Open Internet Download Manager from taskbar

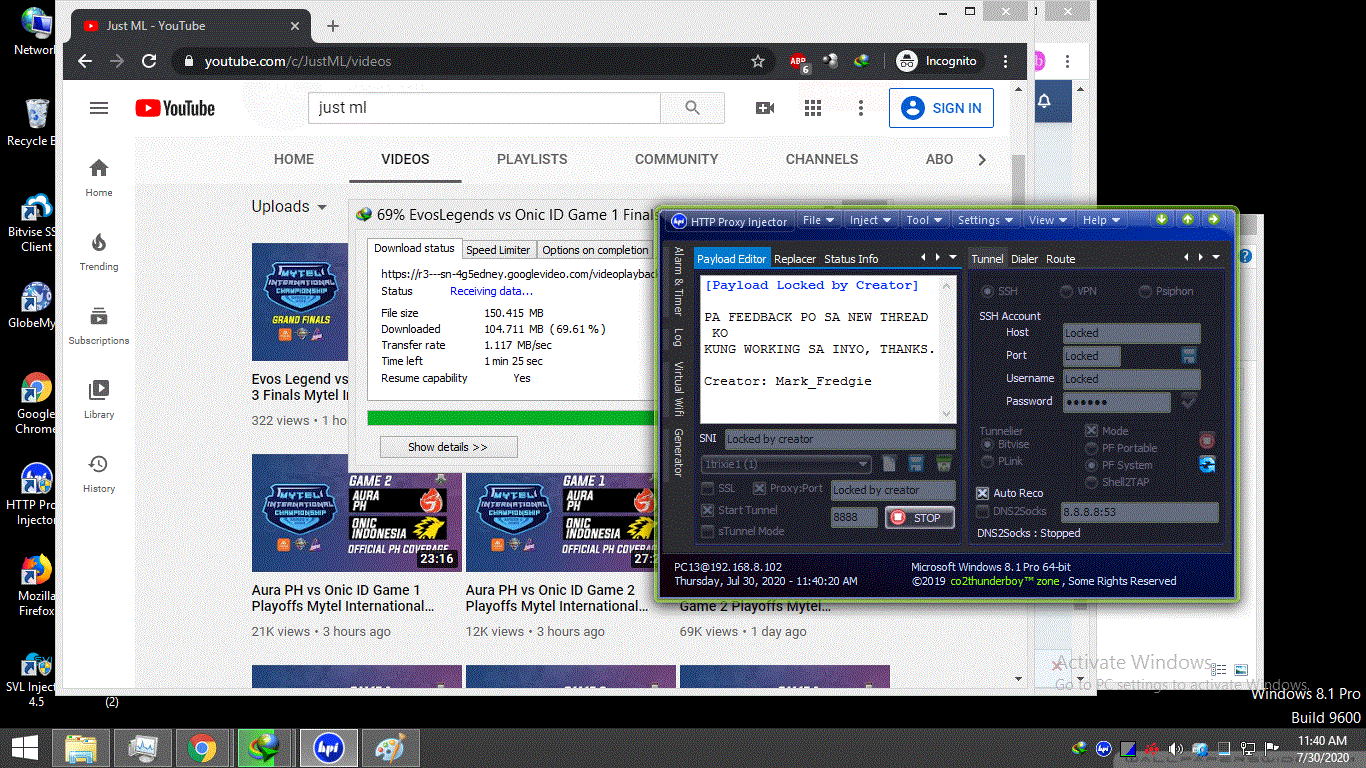[x=264, y=748]
